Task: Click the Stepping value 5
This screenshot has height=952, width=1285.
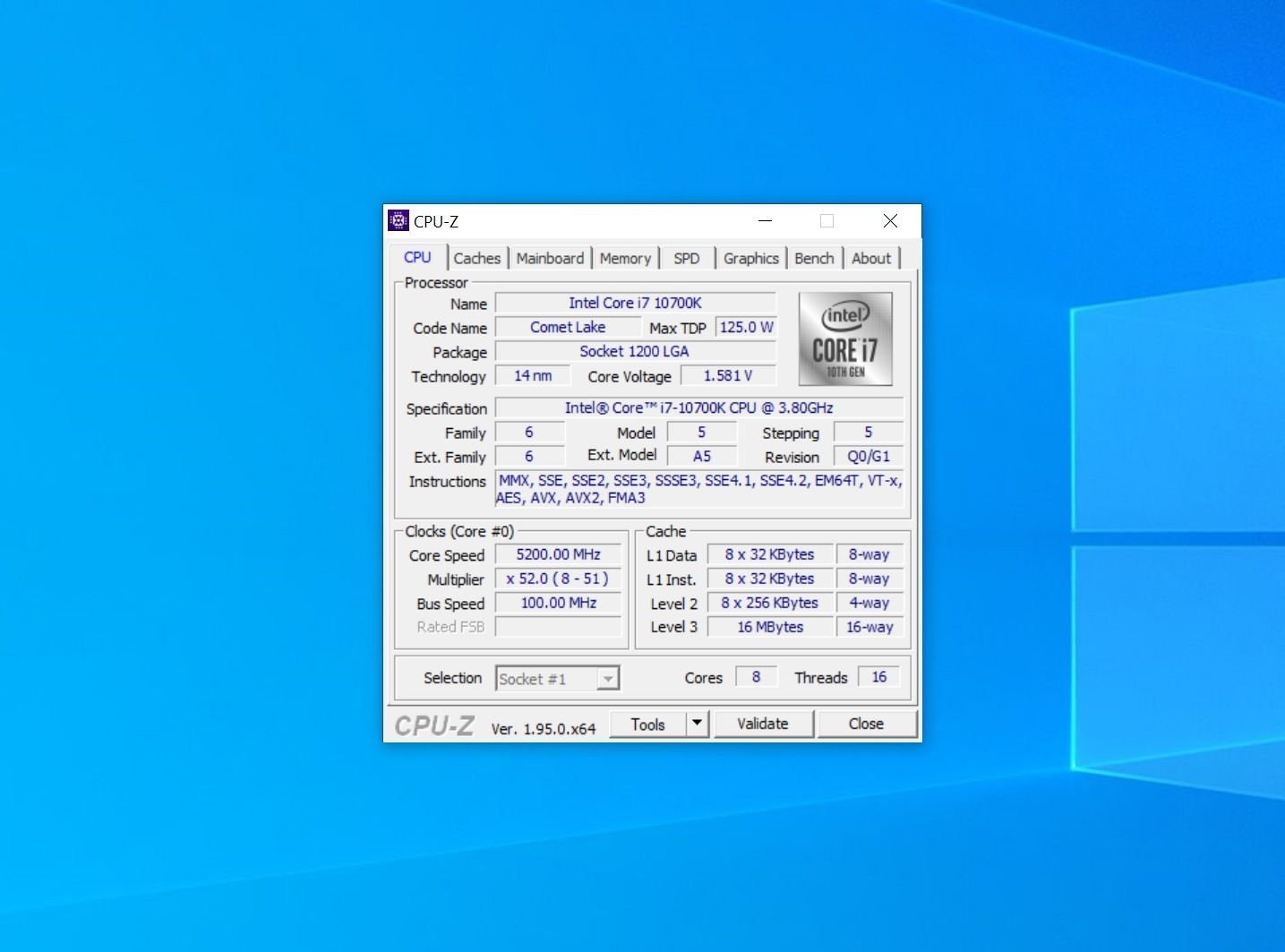Action: 869,432
